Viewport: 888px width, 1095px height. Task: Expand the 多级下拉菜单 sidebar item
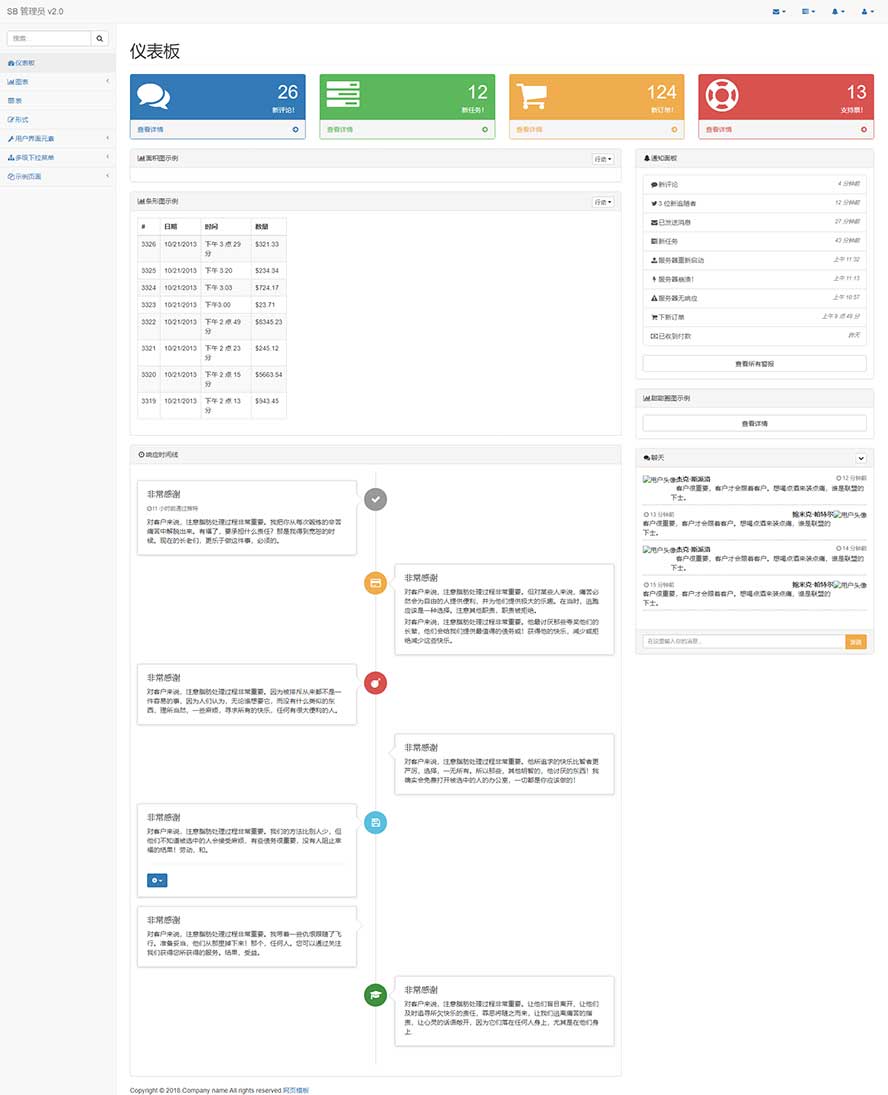tap(57, 157)
